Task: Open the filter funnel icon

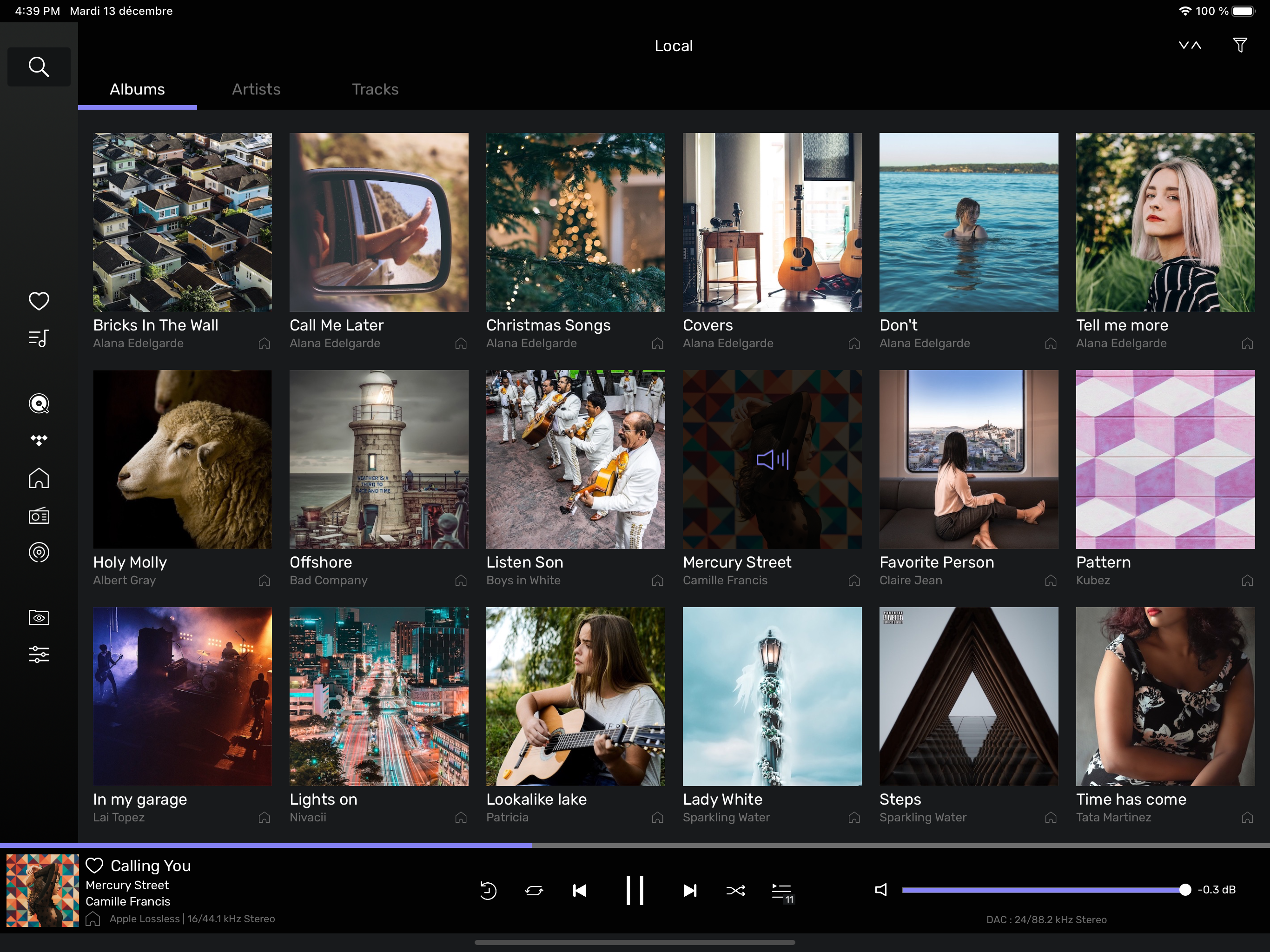Action: (1240, 46)
